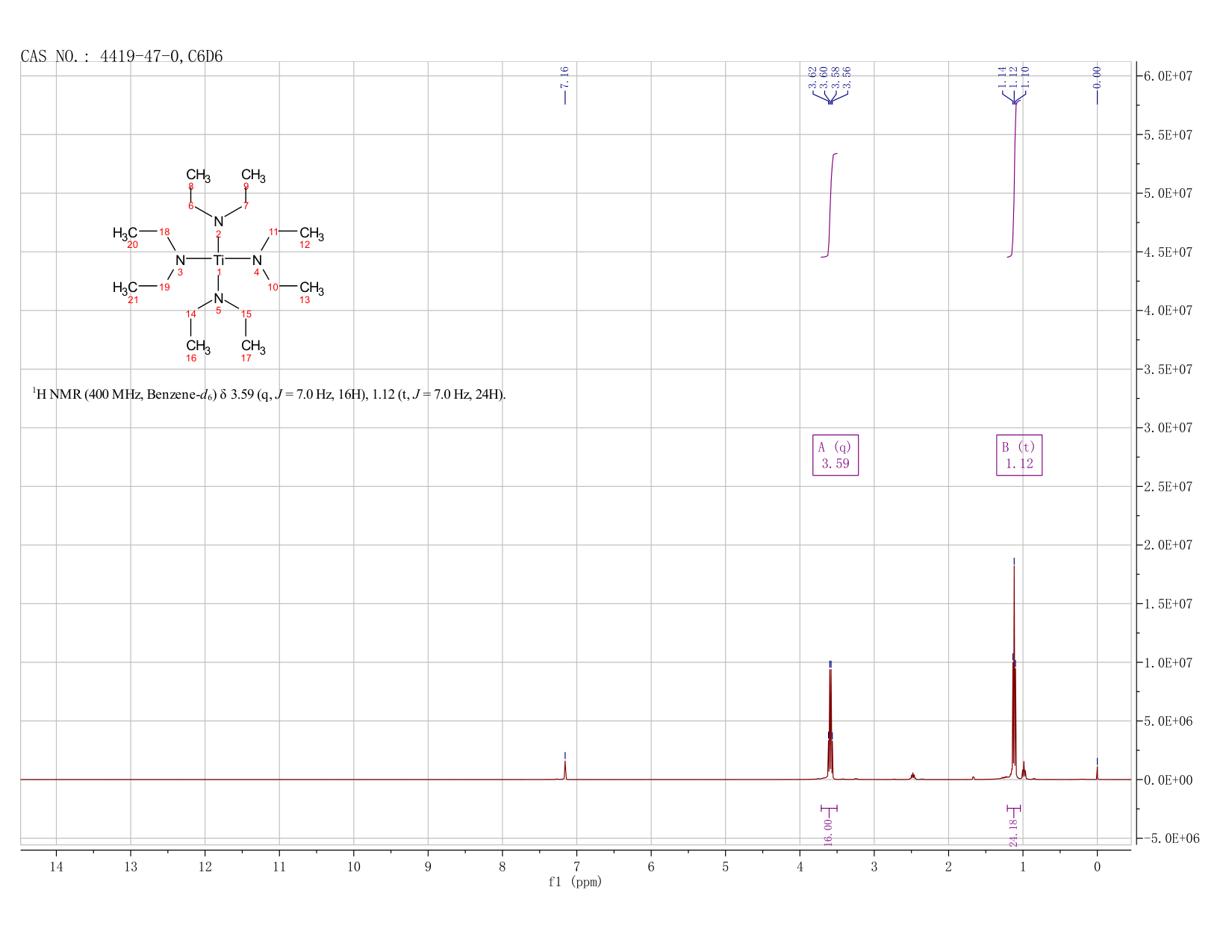Click the integral curve above the 1.12 triplet

(1014, 179)
